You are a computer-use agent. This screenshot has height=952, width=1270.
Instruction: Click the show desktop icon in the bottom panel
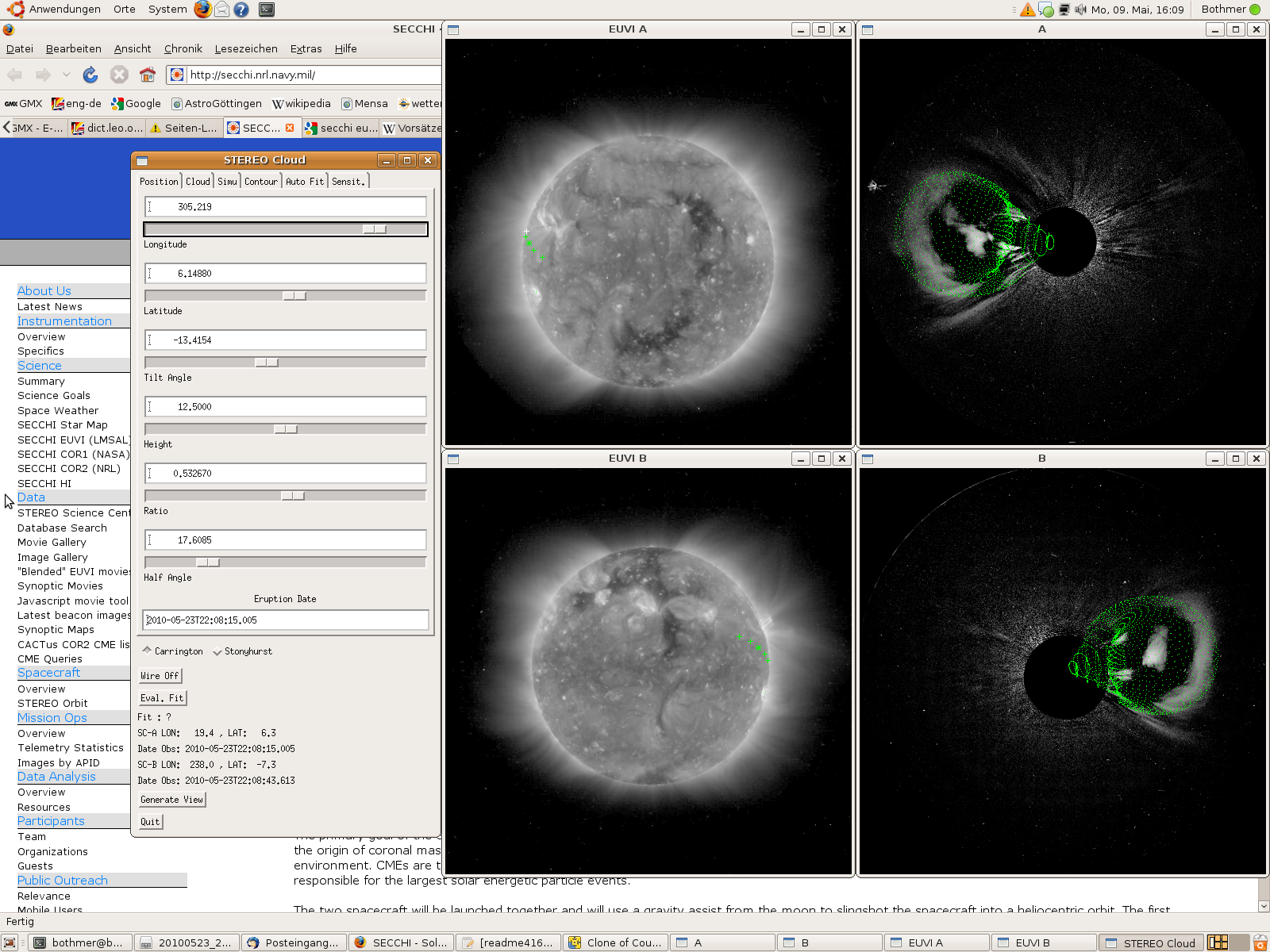(10, 942)
